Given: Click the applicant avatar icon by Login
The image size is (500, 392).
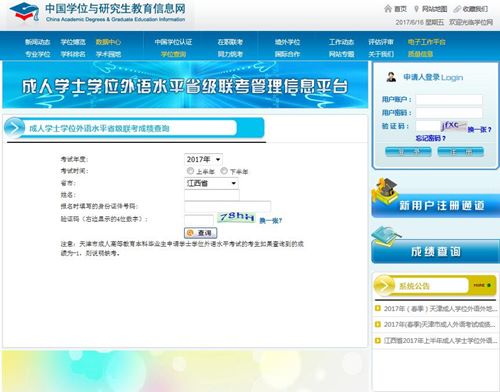Looking at the screenshot, I should click(x=391, y=77).
